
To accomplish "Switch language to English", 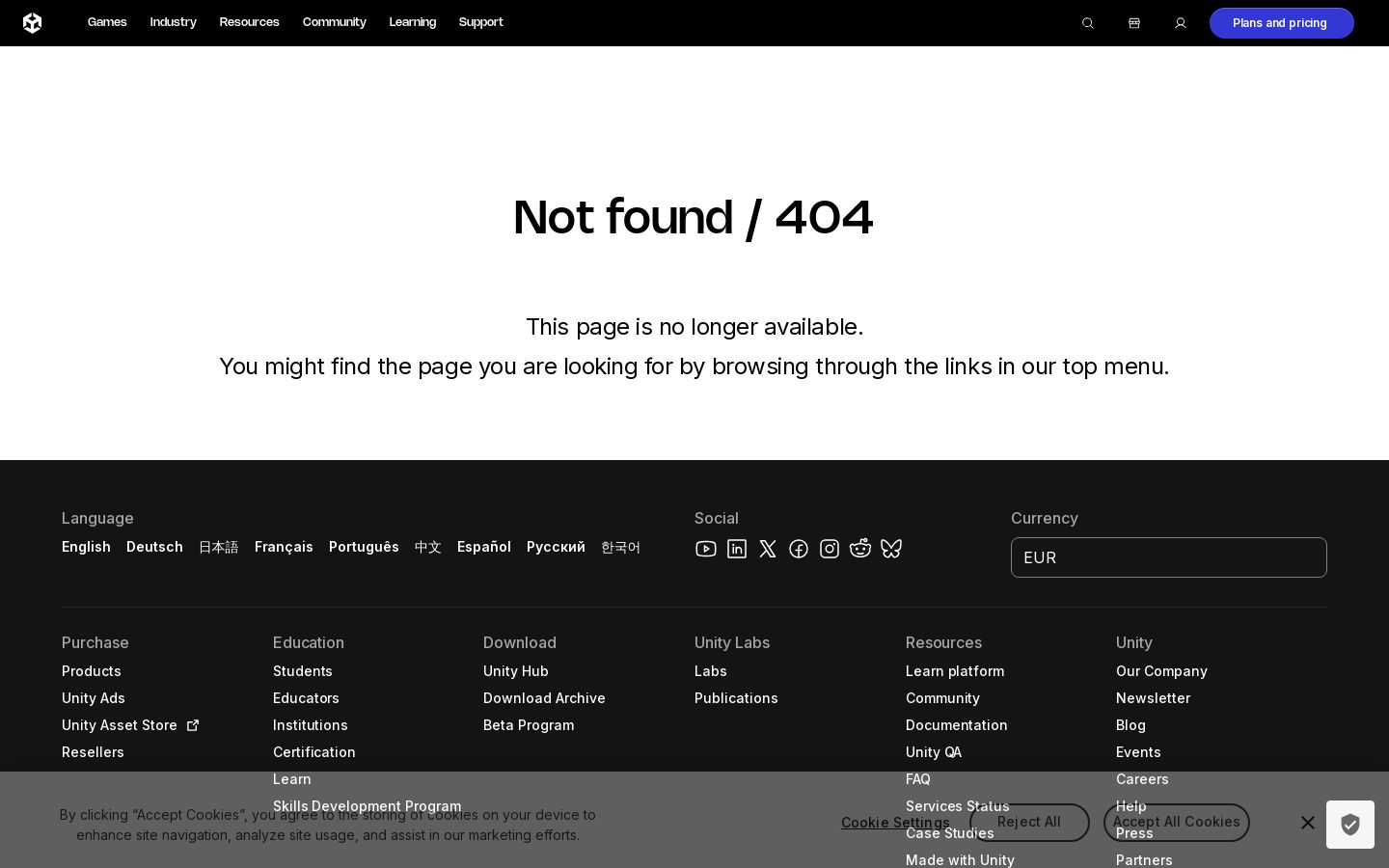I will [86, 547].
